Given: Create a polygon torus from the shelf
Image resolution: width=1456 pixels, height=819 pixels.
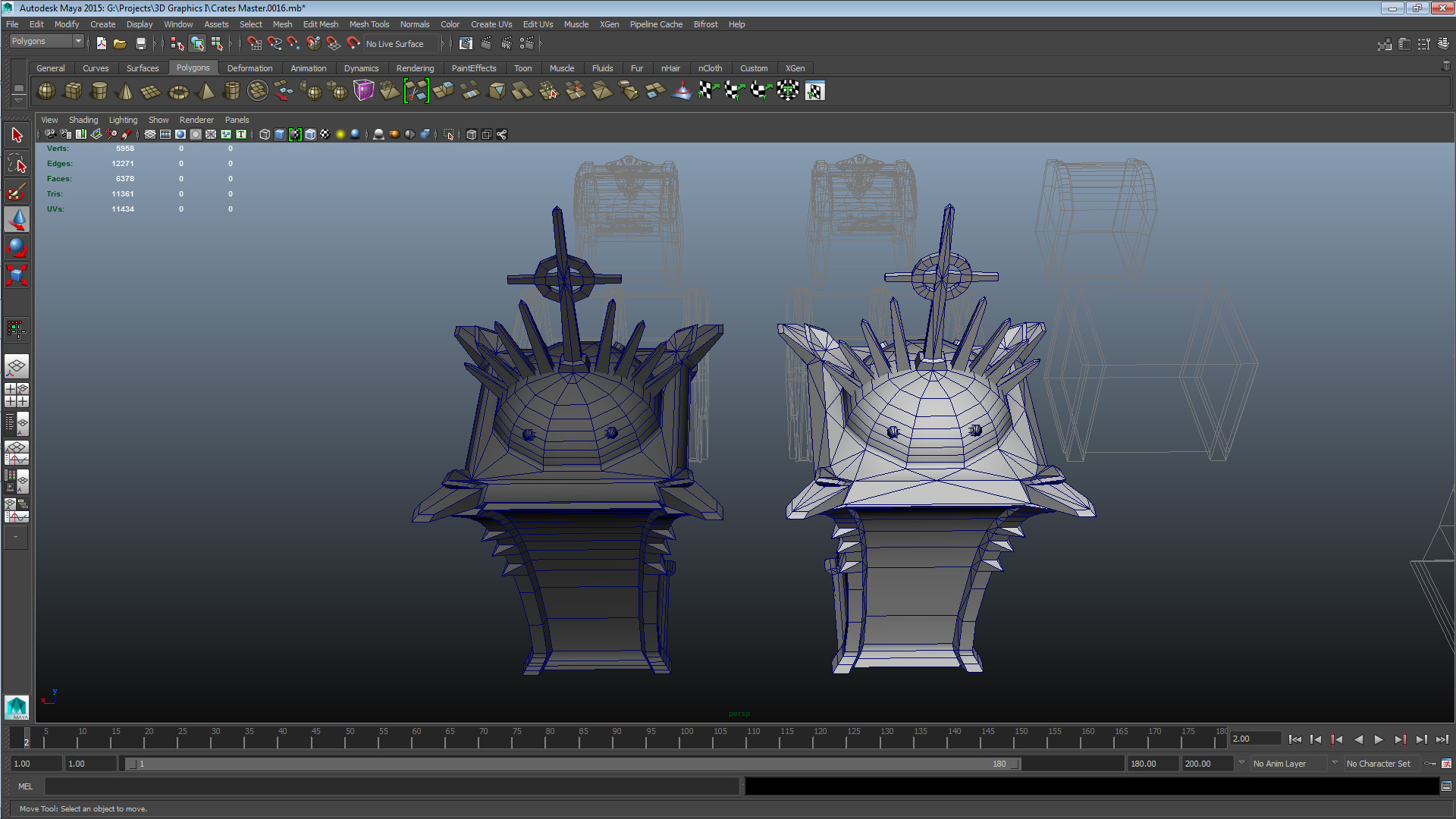Looking at the screenshot, I should [178, 92].
